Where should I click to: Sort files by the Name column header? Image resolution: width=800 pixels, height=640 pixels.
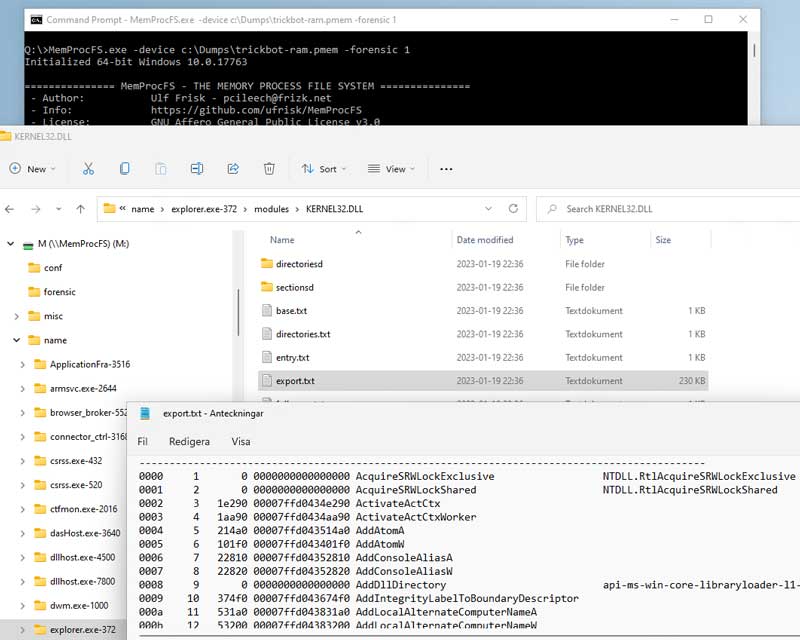(x=282, y=240)
